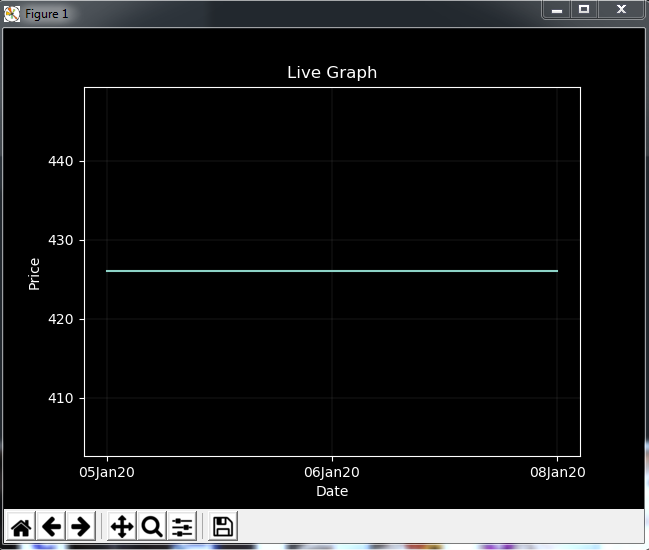Click the 430 y-axis tick label
Image resolution: width=649 pixels, height=550 pixels.
(60, 240)
